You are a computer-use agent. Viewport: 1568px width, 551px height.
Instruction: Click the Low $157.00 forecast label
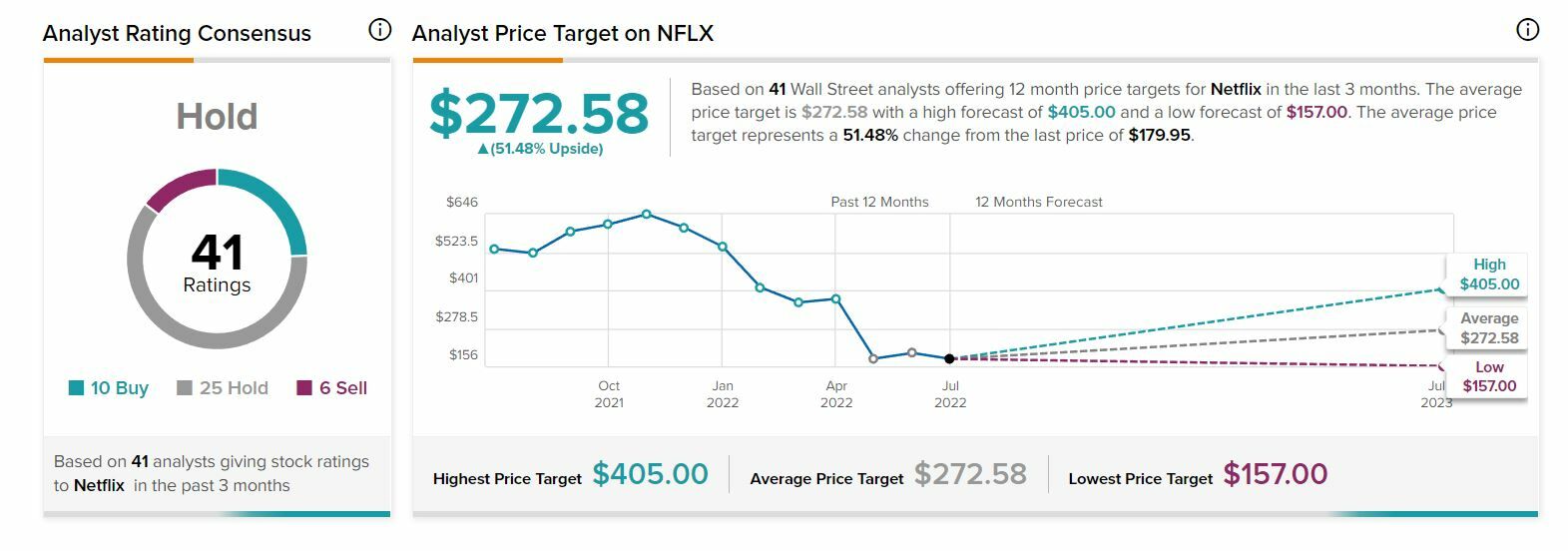(x=1488, y=376)
